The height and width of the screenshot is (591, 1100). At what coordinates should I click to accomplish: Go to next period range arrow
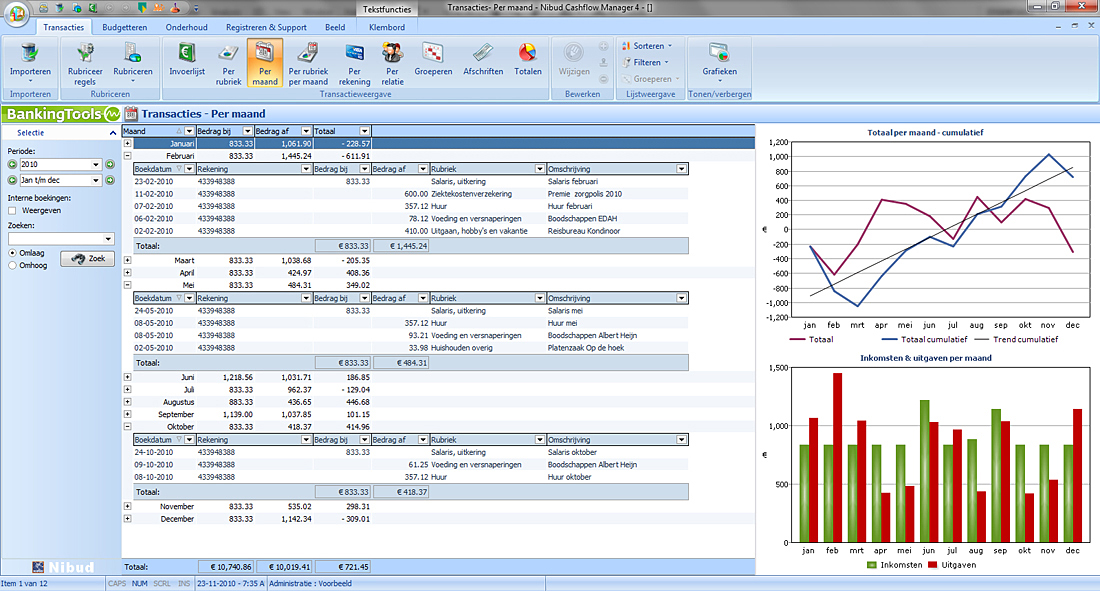click(x=109, y=180)
